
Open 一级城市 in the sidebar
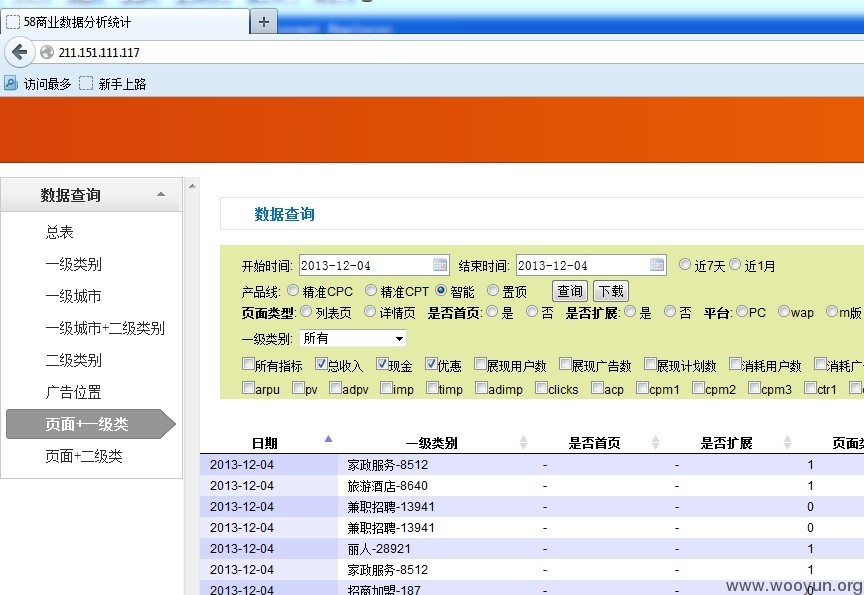tap(73, 296)
